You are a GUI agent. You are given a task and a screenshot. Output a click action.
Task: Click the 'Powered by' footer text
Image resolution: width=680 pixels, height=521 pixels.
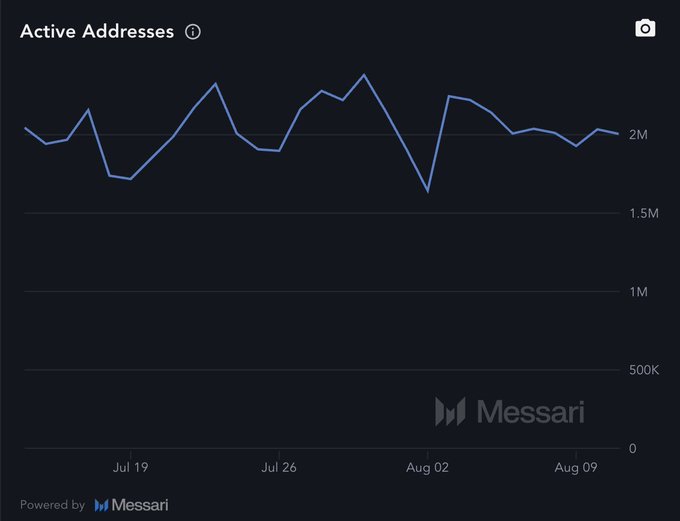pos(52,505)
